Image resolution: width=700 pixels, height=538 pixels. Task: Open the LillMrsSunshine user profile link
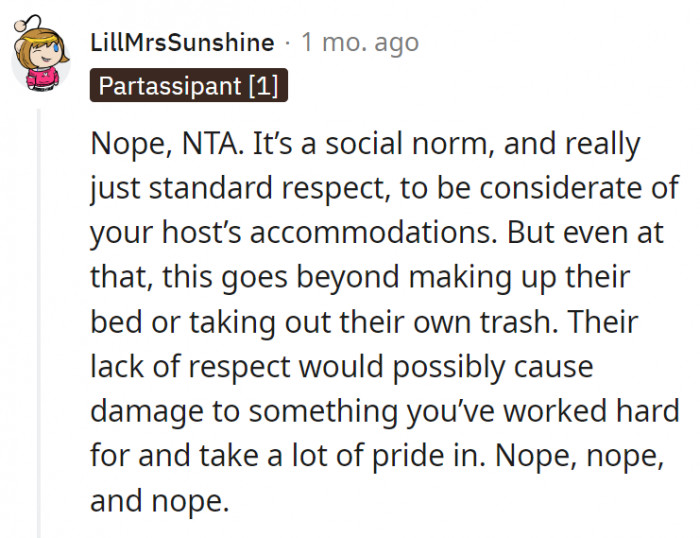coord(181,43)
